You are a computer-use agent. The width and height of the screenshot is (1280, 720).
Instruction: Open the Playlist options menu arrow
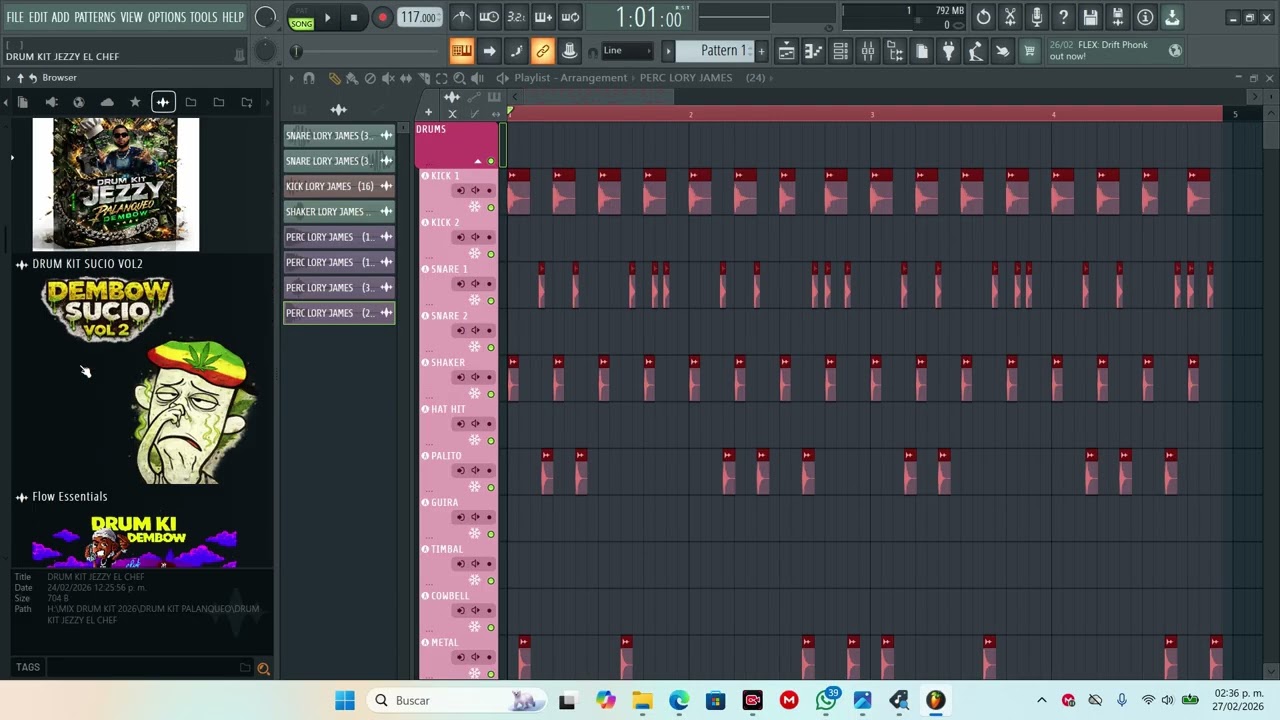click(291, 78)
